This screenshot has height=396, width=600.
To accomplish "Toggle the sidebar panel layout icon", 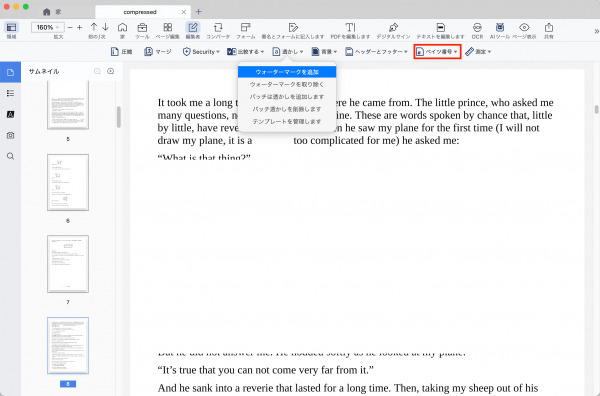I will coord(11,27).
